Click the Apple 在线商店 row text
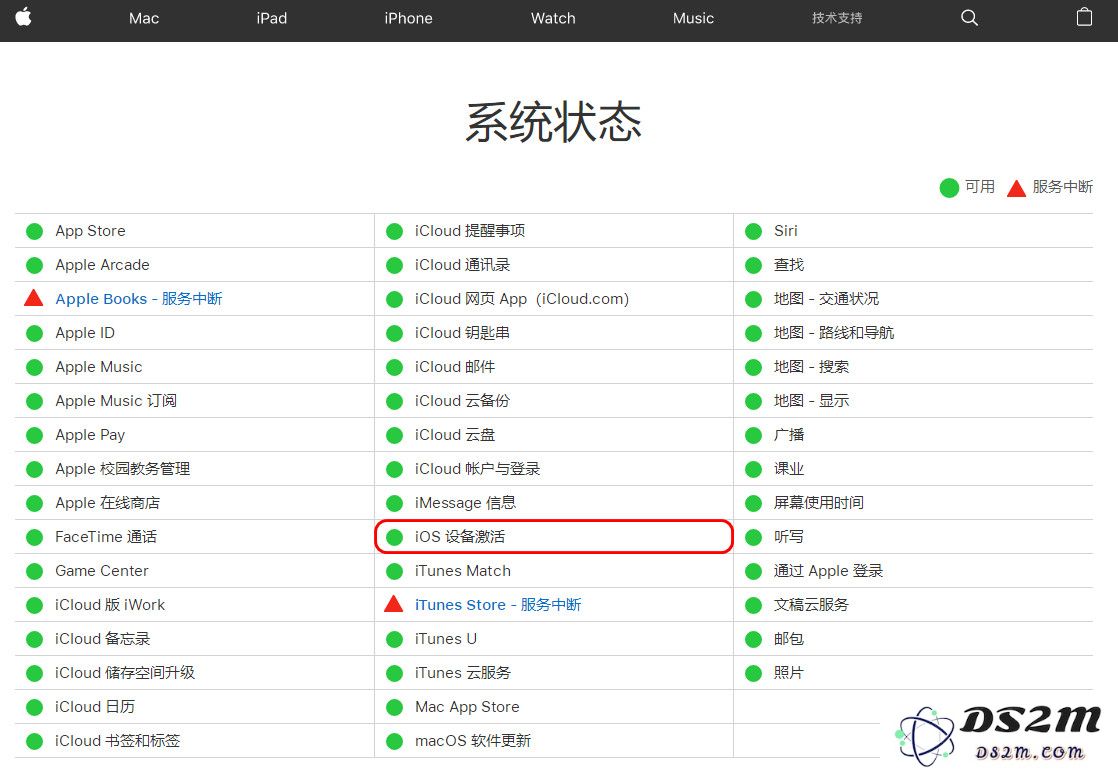The width and height of the screenshot is (1118, 770). pos(108,503)
